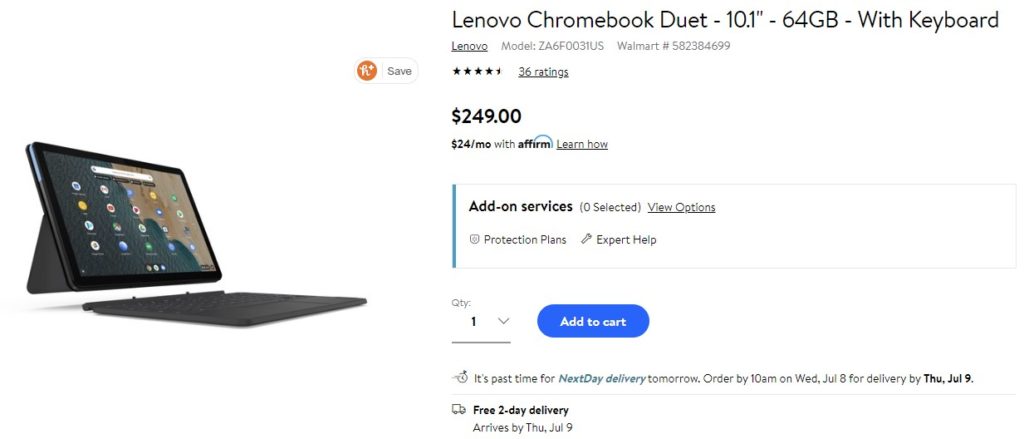Click the affirm Learn how link

(582, 144)
